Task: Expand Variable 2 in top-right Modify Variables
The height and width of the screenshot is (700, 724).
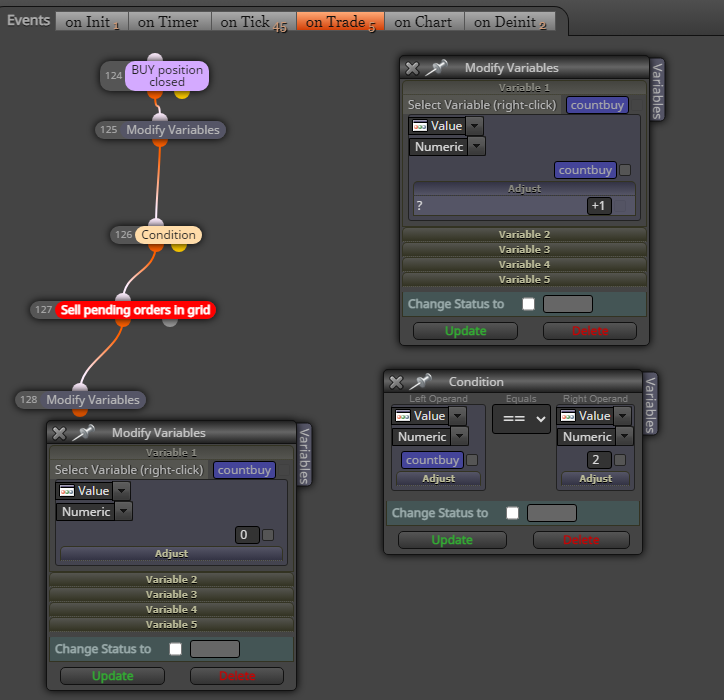Action: point(524,235)
